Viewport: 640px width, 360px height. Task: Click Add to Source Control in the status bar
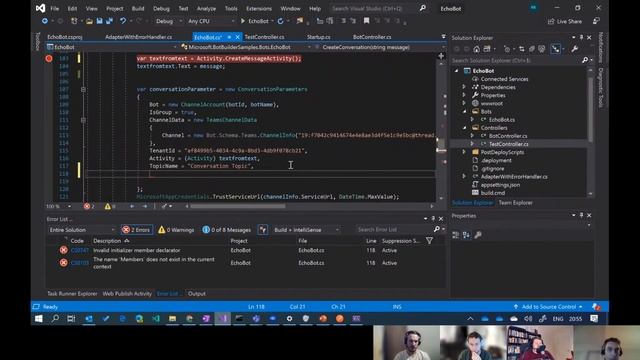click(548, 307)
